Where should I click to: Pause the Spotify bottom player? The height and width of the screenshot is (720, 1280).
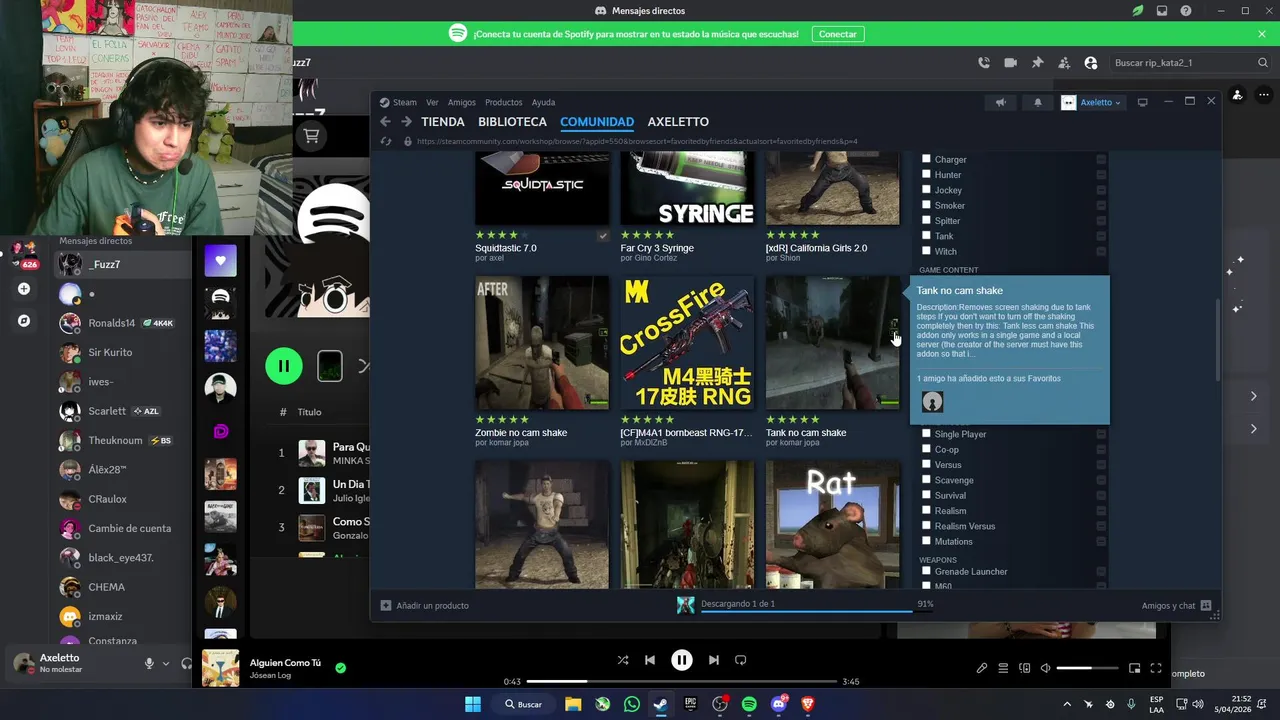coord(682,660)
